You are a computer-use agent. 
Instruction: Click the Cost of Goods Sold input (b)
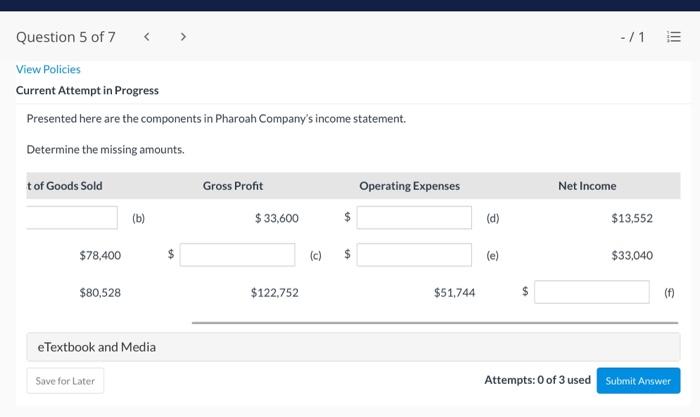(x=72, y=217)
